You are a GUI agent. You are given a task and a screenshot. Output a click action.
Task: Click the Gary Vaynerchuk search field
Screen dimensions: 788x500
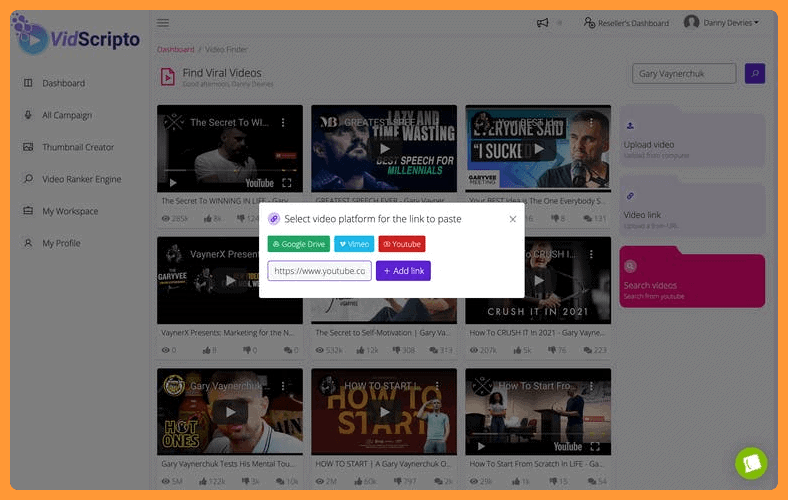(684, 73)
